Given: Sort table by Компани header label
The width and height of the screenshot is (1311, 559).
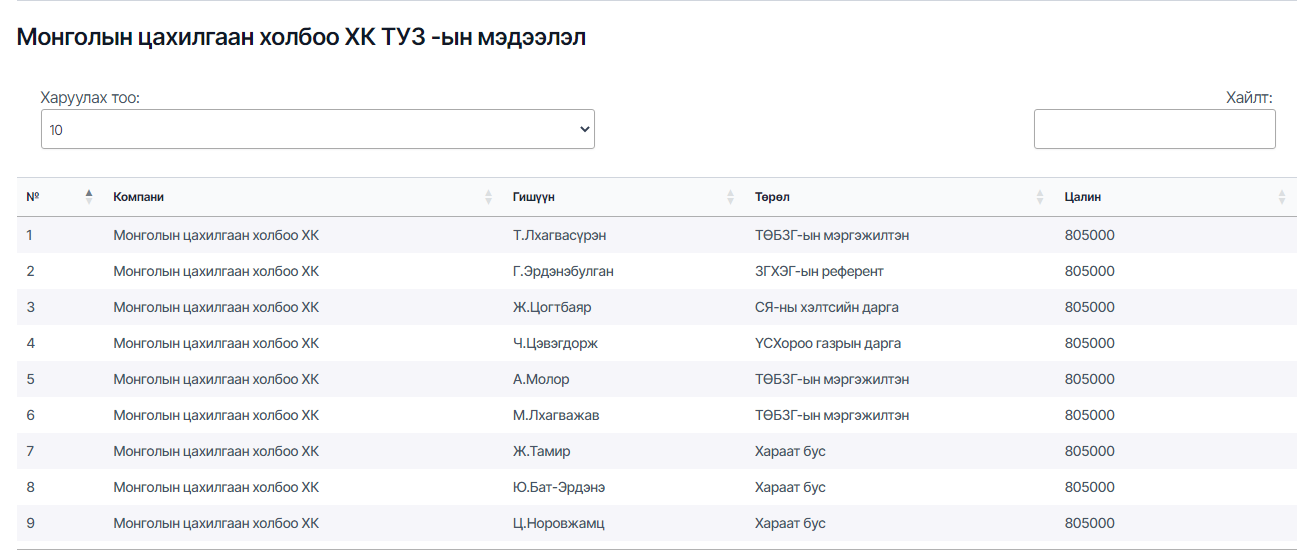Looking at the screenshot, I should tap(138, 197).
